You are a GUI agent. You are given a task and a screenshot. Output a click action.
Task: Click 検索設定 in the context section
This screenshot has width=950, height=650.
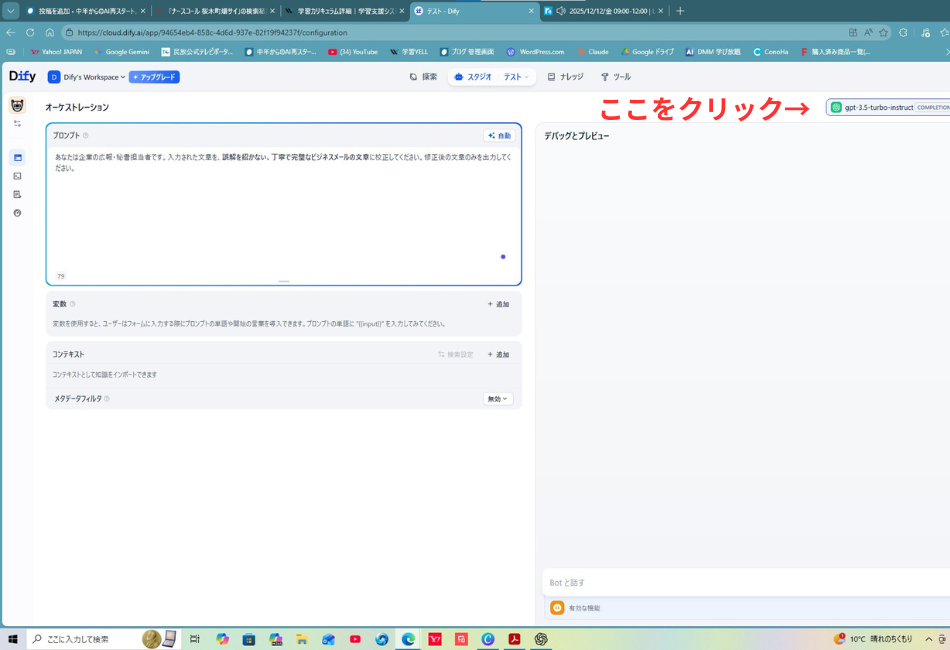coord(456,354)
